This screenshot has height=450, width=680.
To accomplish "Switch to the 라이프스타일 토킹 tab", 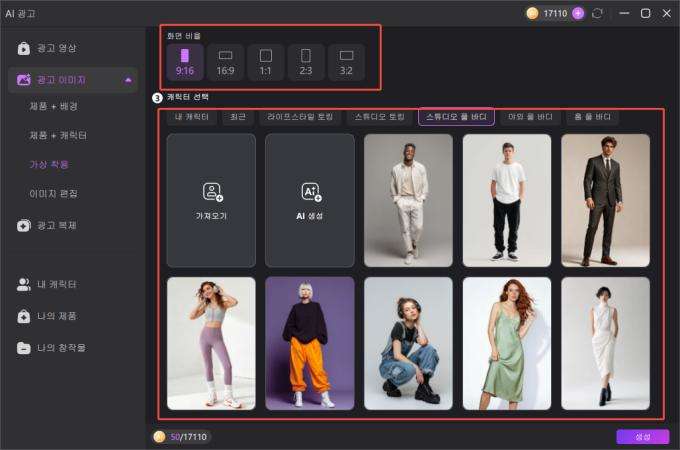I will pos(300,117).
